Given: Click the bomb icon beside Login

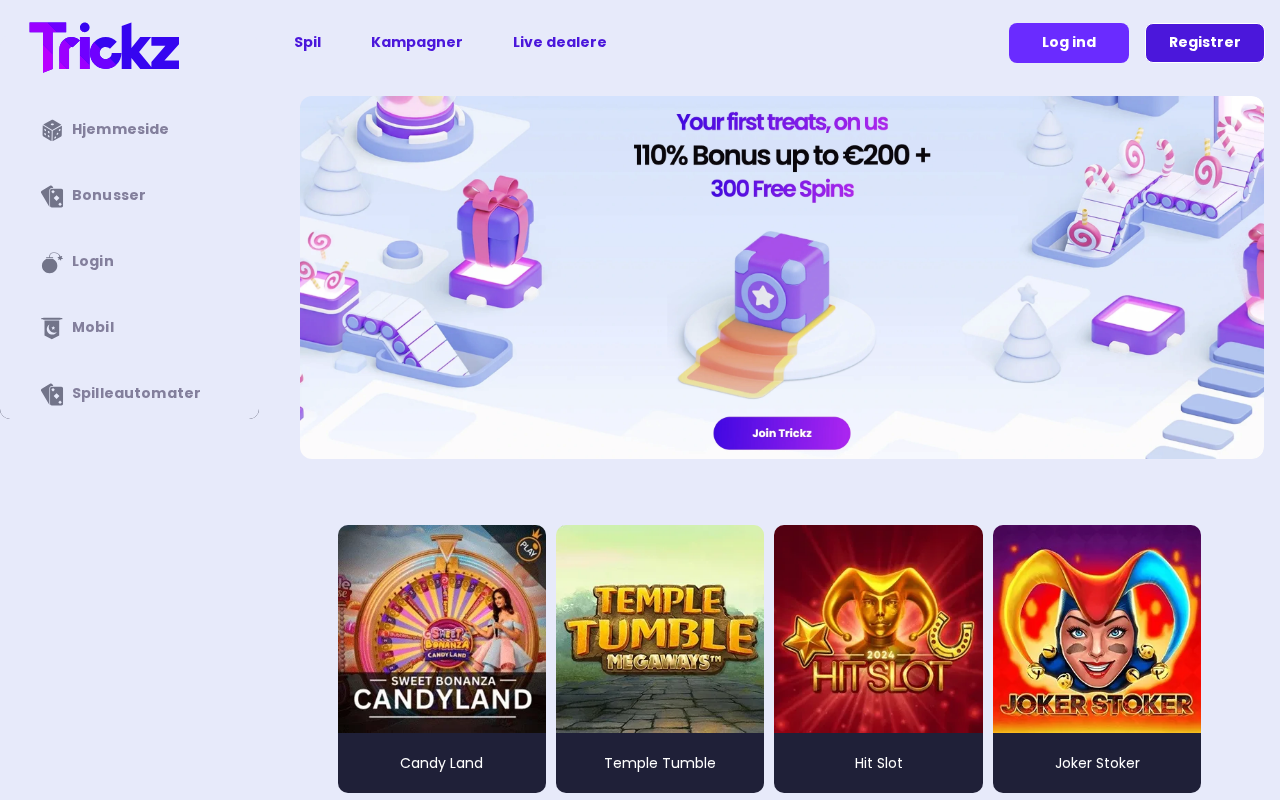Looking at the screenshot, I should [52, 262].
